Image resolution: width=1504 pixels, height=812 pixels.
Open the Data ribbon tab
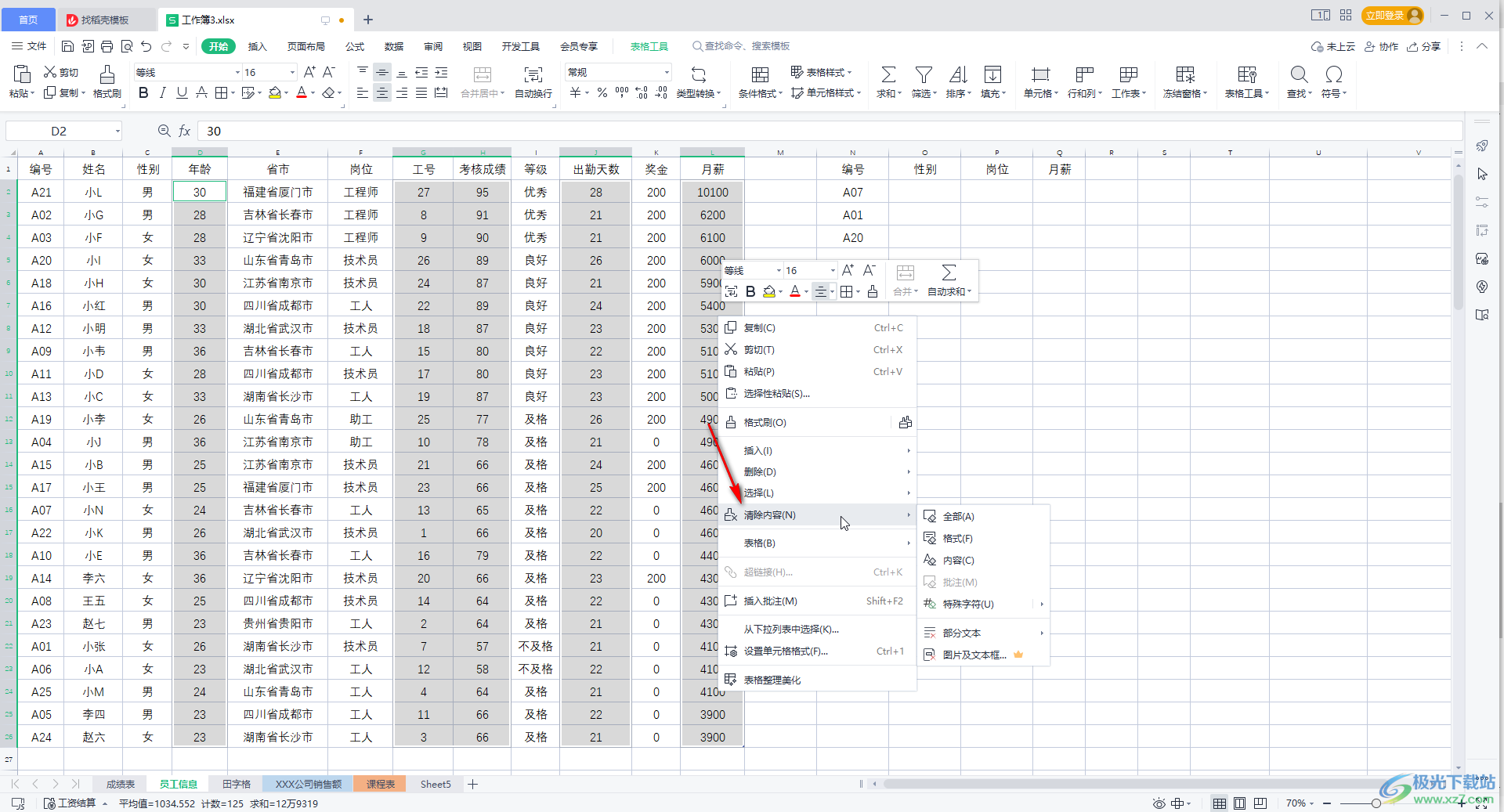394,46
